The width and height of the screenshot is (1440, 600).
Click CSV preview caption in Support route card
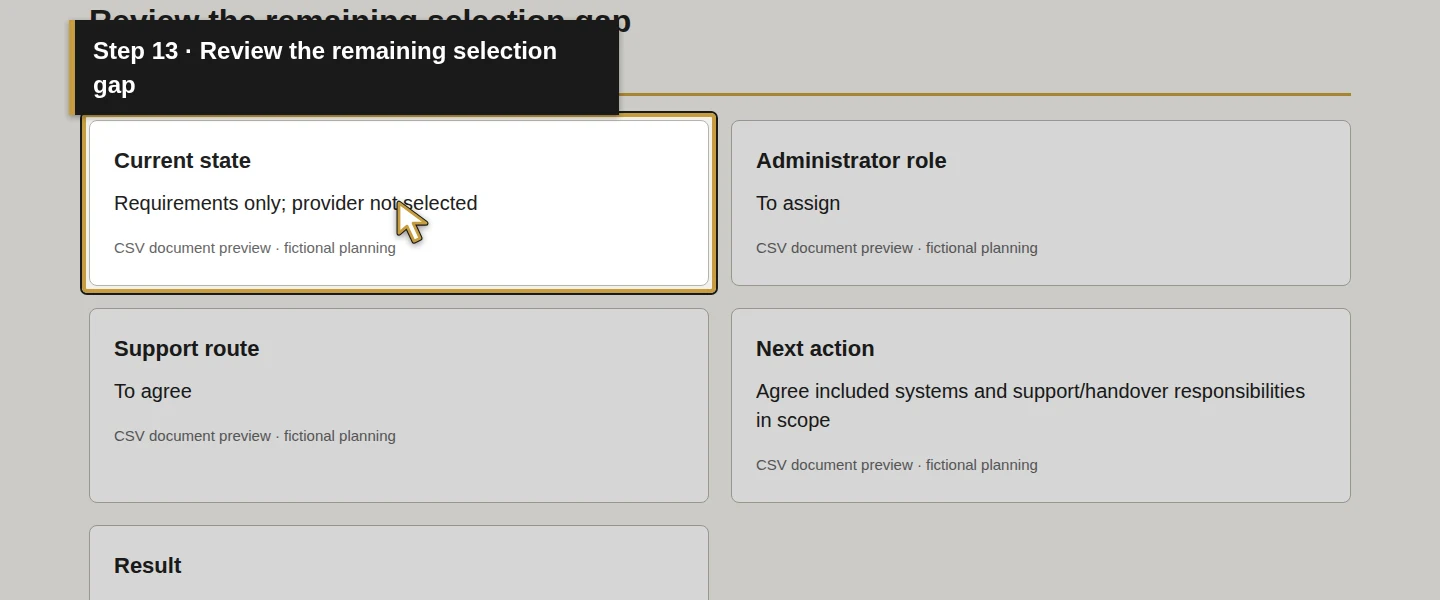(255, 436)
